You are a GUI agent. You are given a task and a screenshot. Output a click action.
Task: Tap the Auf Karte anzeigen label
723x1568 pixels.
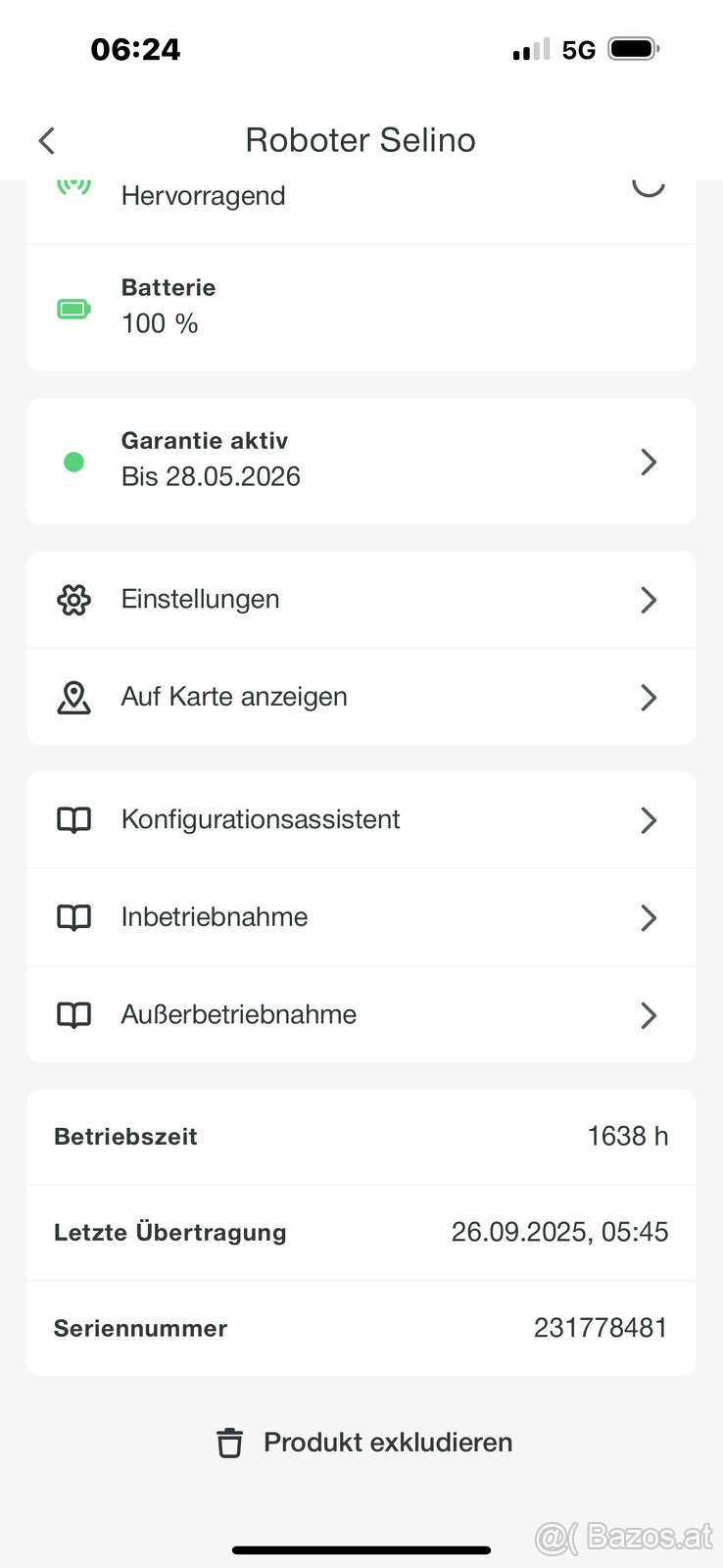click(x=234, y=697)
